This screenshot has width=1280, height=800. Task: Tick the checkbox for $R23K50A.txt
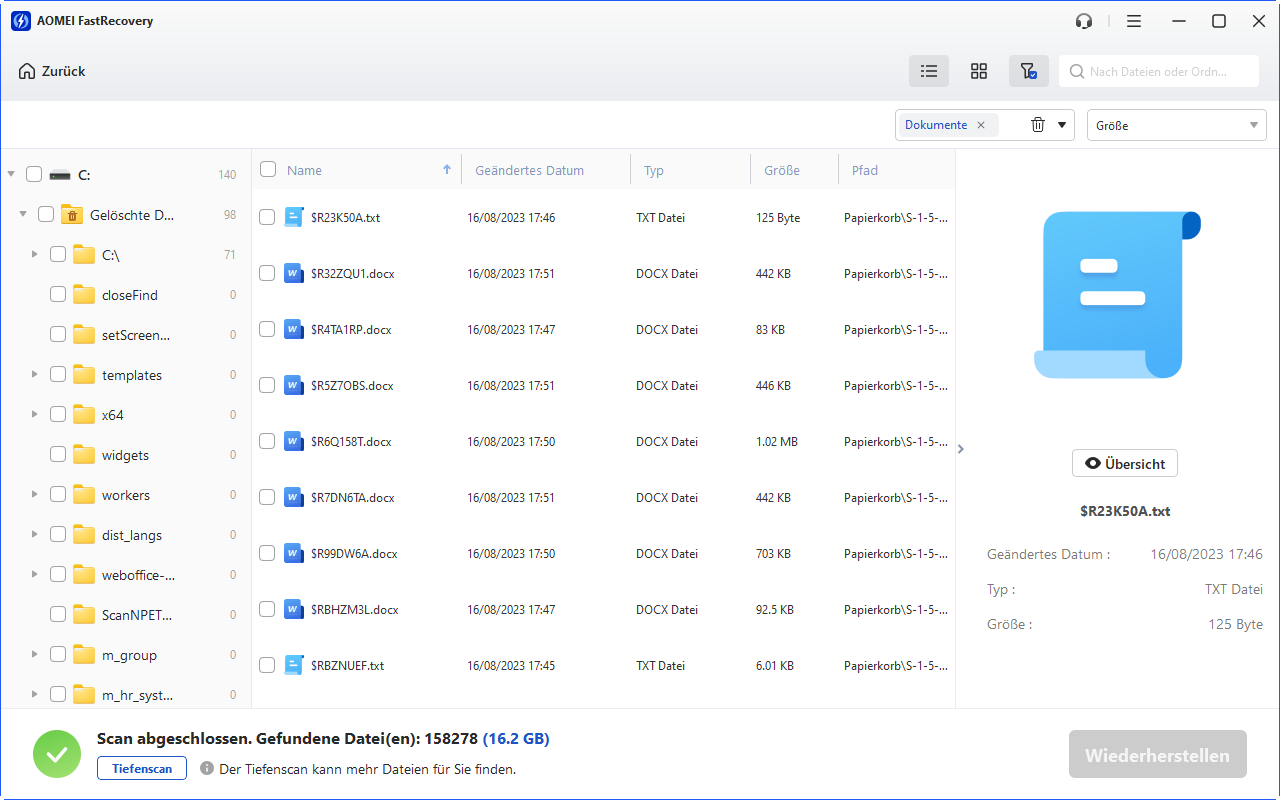(x=267, y=217)
